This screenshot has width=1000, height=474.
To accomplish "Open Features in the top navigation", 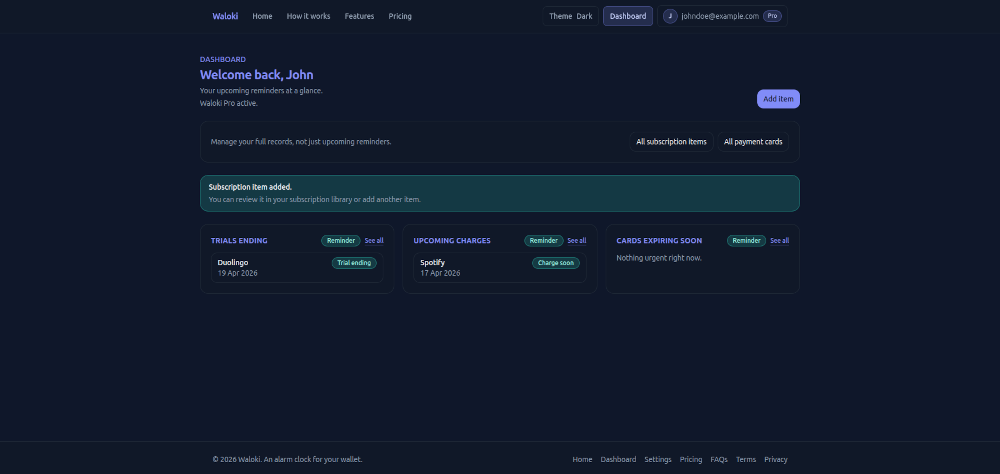I will 359,16.
